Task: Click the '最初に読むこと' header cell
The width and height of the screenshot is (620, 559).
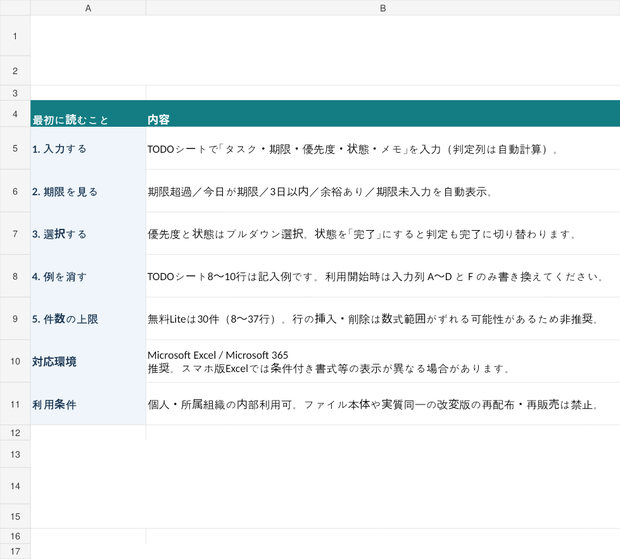Action: pyautogui.click(x=88, y=114)
